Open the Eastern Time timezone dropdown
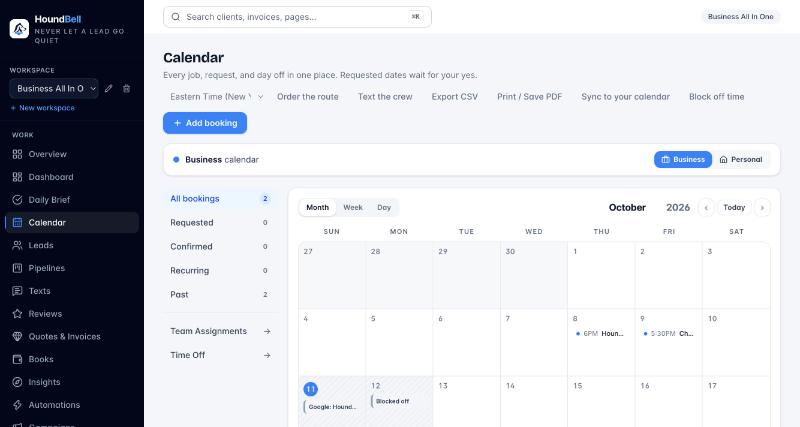 point(216,96)
